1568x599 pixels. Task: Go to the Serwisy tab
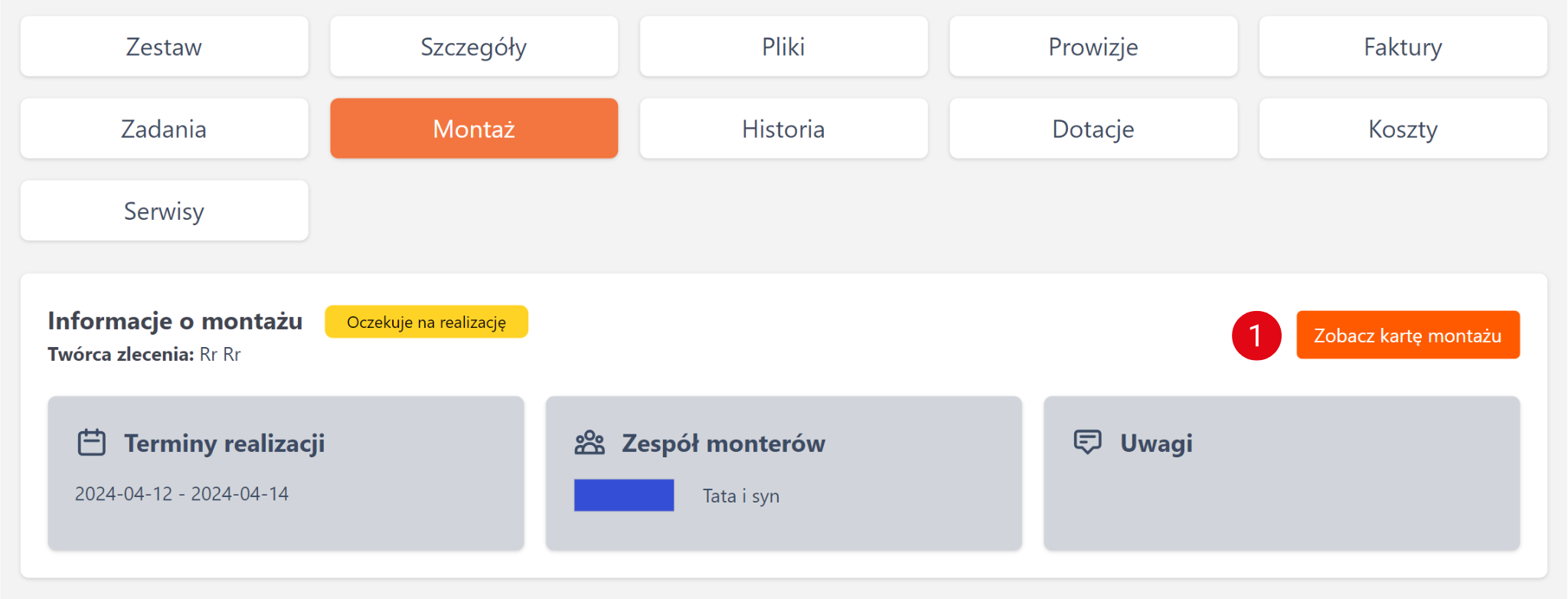[164, 211]
